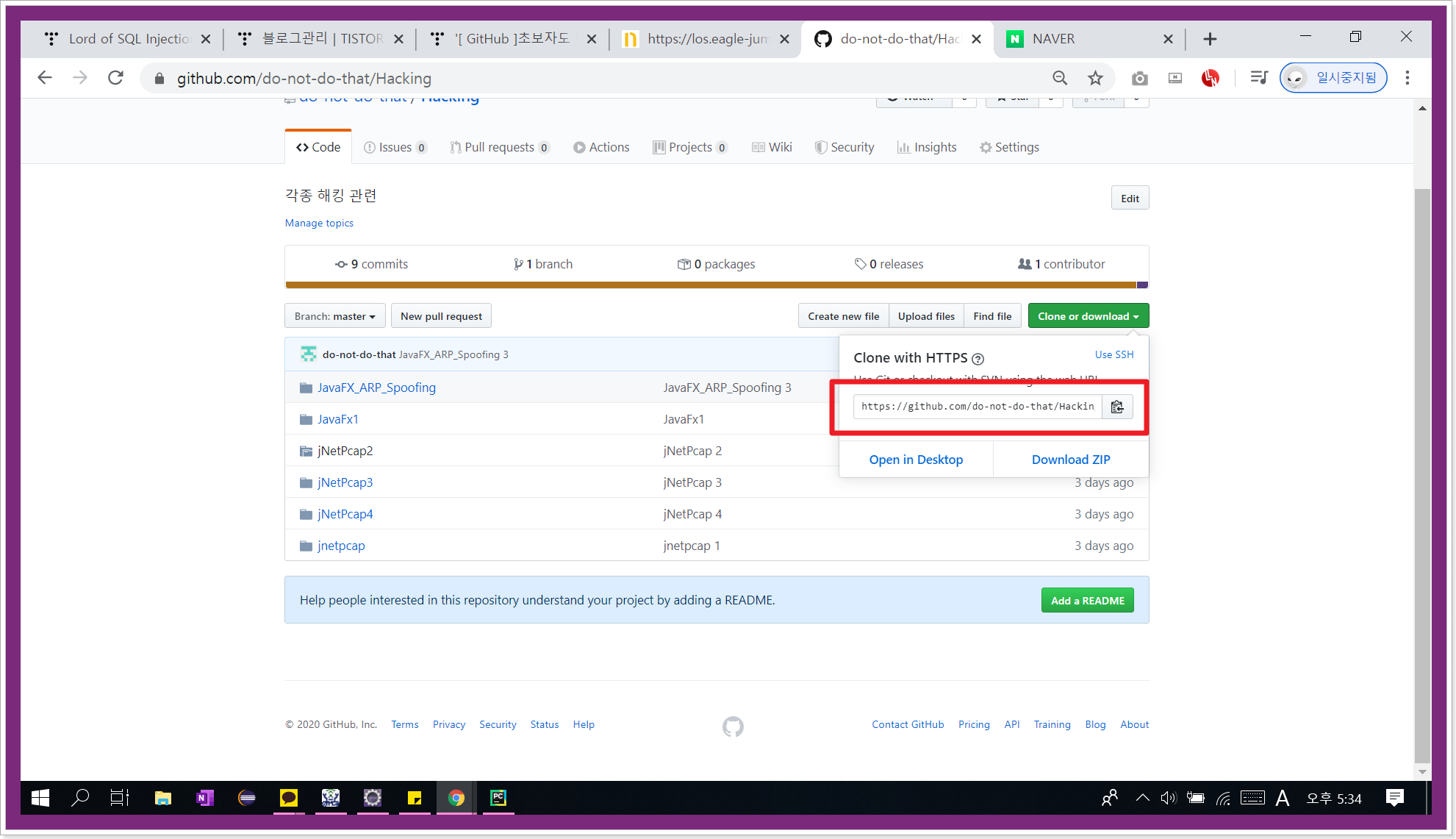Screen dimensions: 1456x839
Task: Open the Chrome three-dot menu
Action: pos(1407,78)
